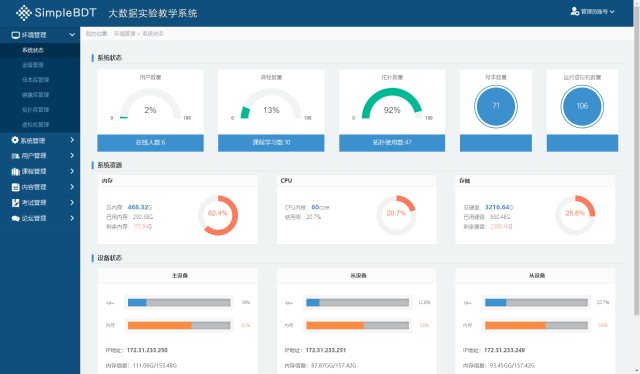Click the exam icon for 考试管理
This screenshot has width=640, height=374.
(x=16, y=203)
